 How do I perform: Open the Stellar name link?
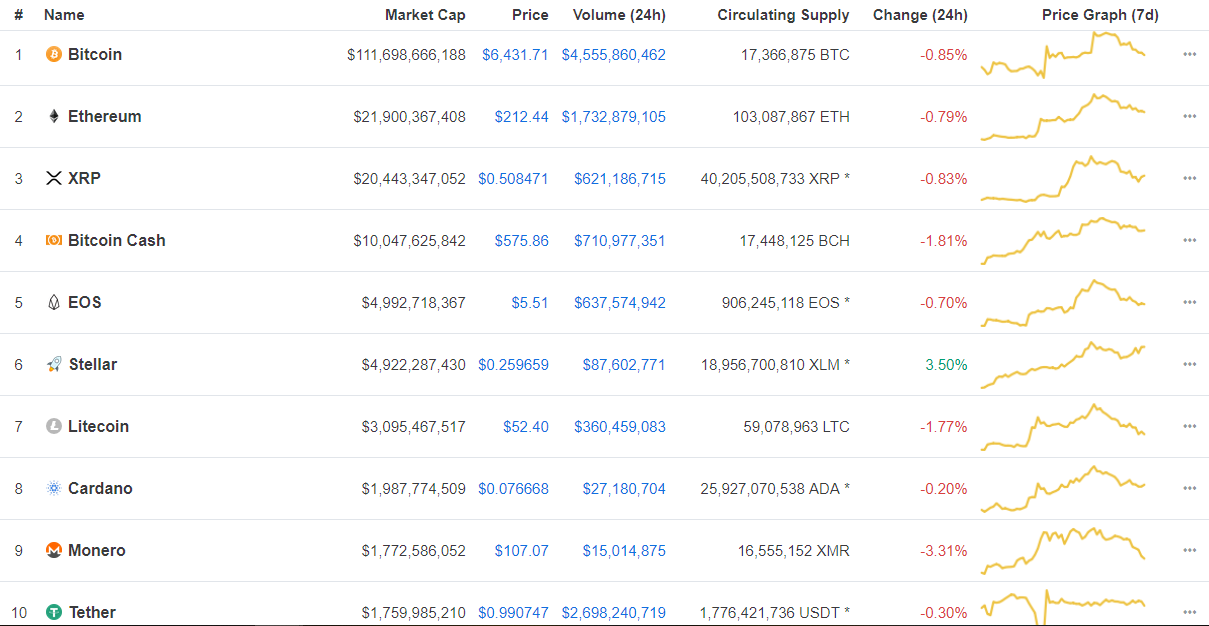pos(93,365)
